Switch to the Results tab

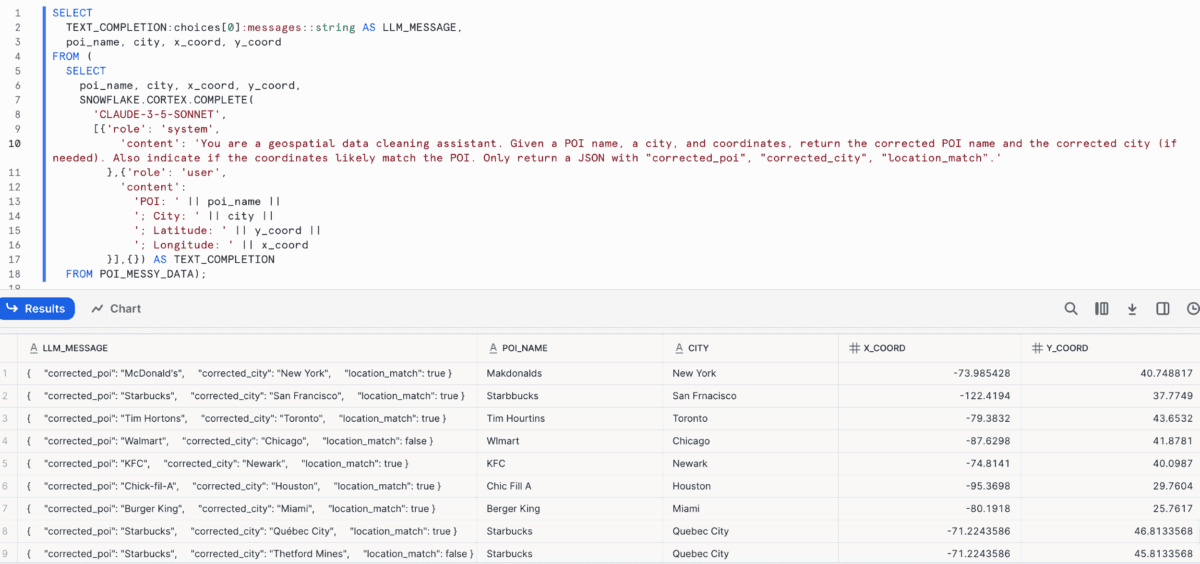pyautogui.click(x=38, y=309)
